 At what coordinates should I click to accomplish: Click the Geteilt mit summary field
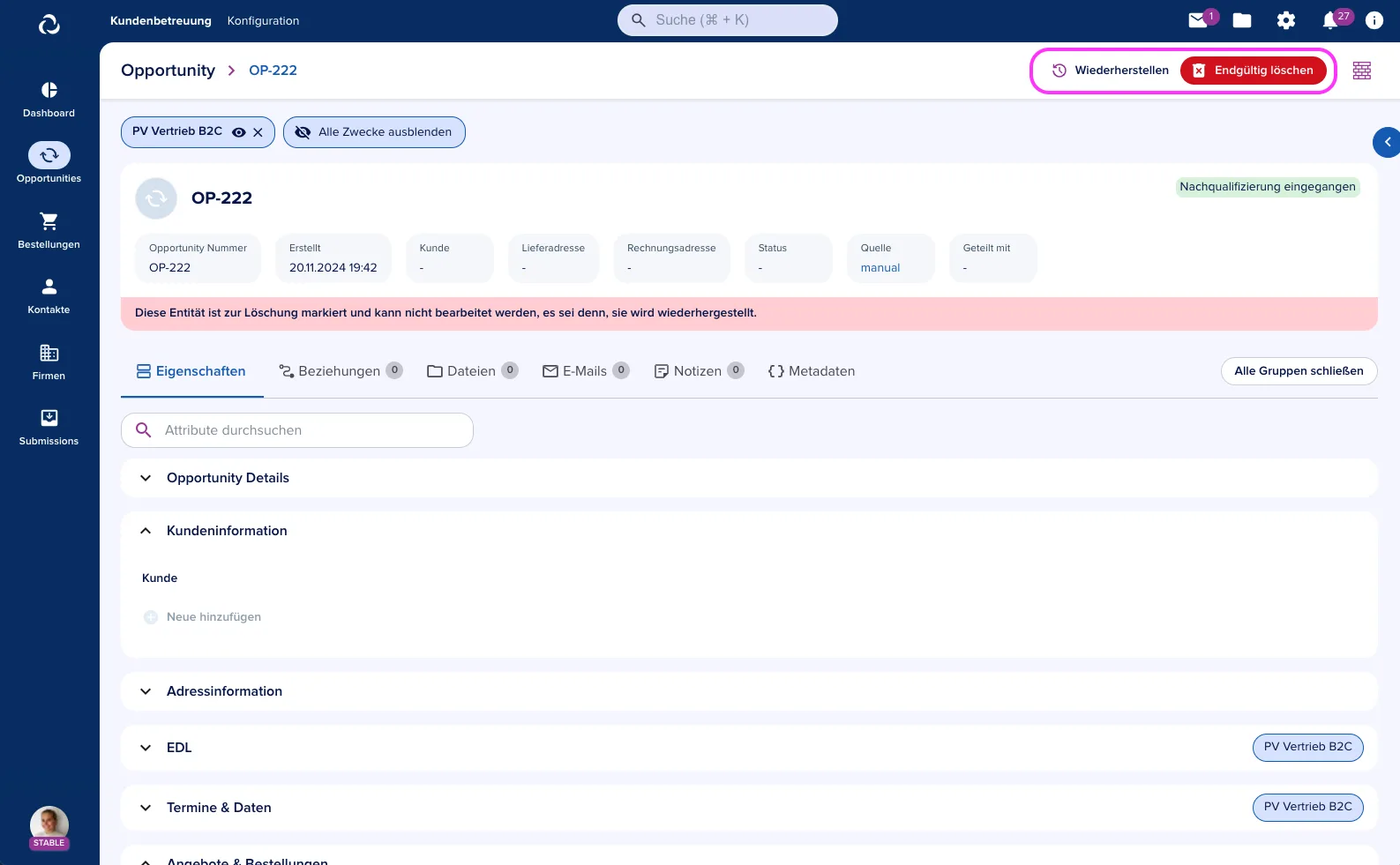click(x=992, y=258)
